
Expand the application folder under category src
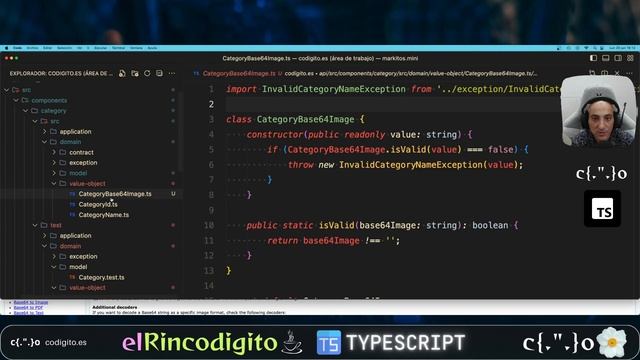pos(44,131)
